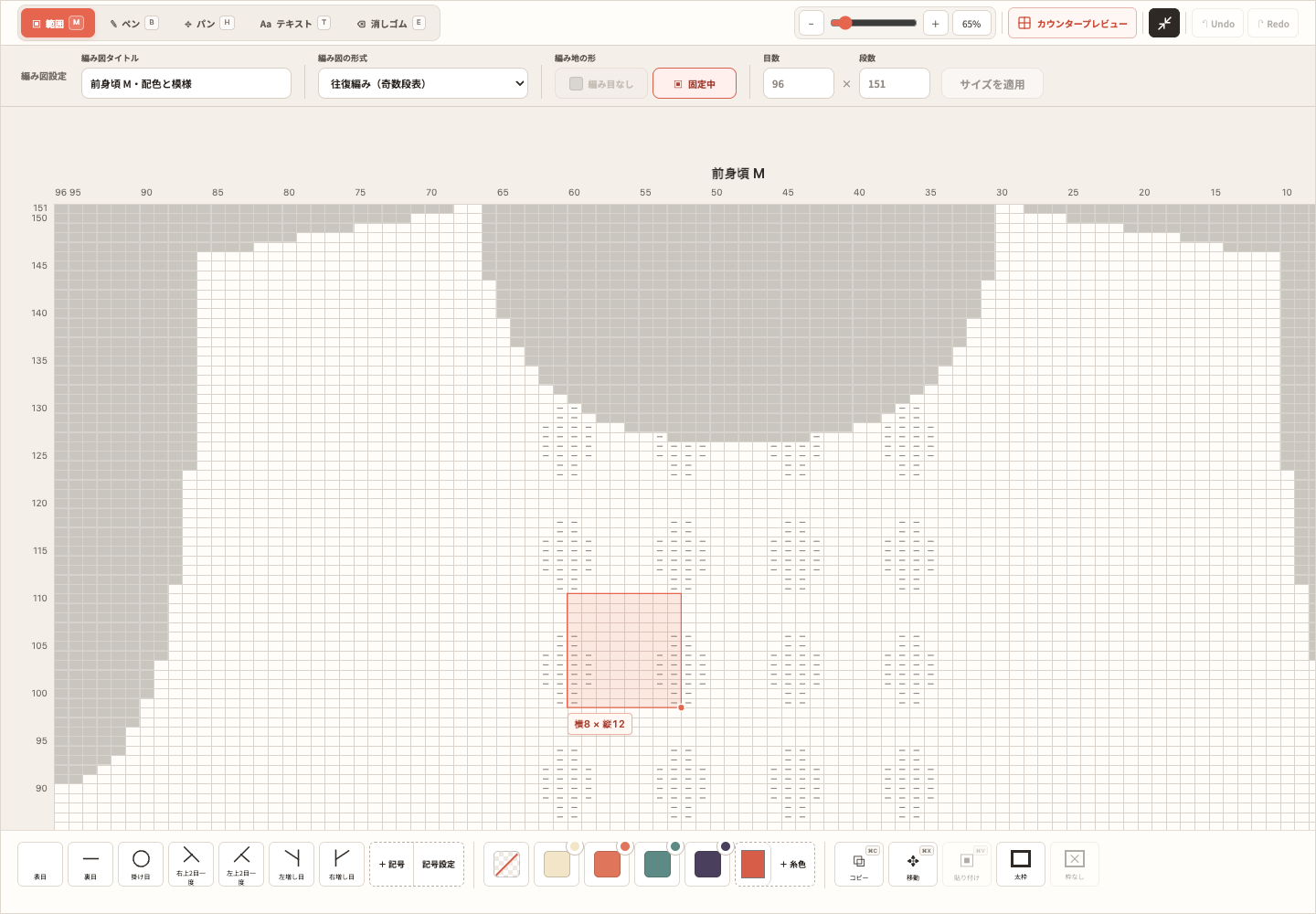Click the 移動 move icon button

913,864
